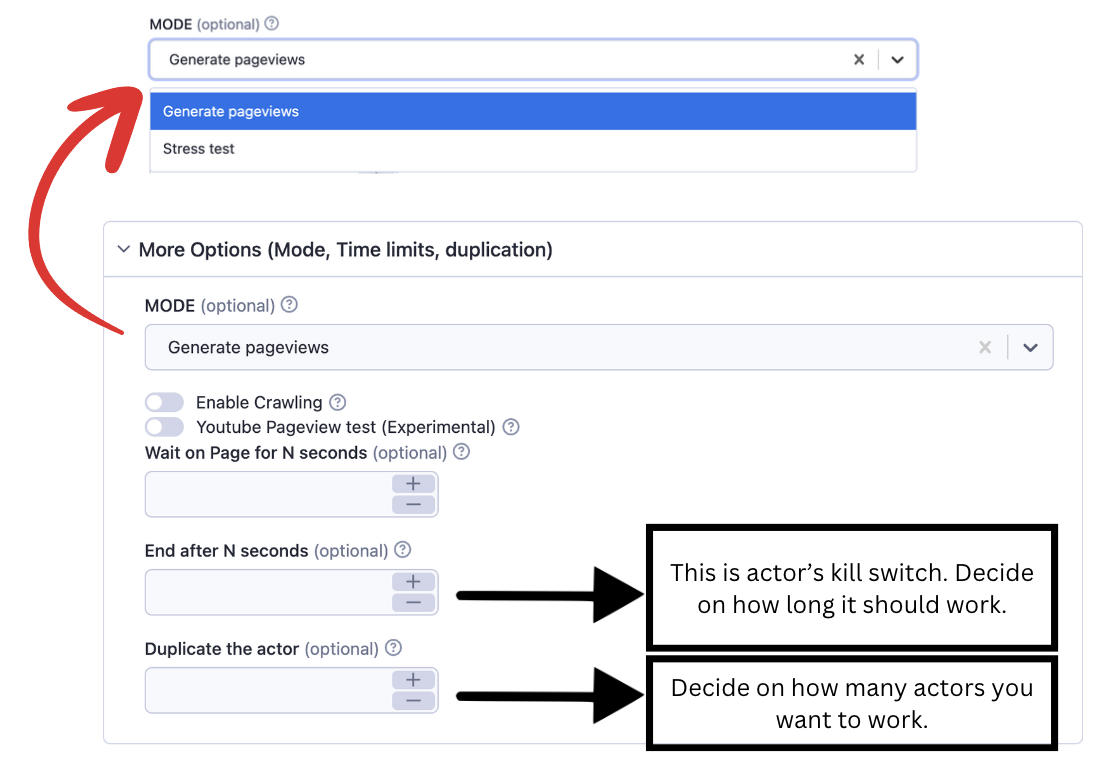Increase Duplicate the actor count with plus
The image size is (1112, 766).
pyautogui.click(x=413, y=680)
